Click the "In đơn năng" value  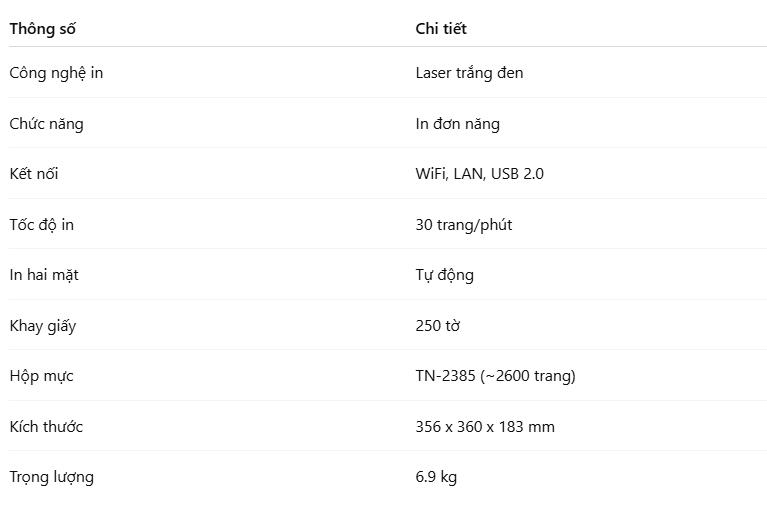click(x=457, y=124)
